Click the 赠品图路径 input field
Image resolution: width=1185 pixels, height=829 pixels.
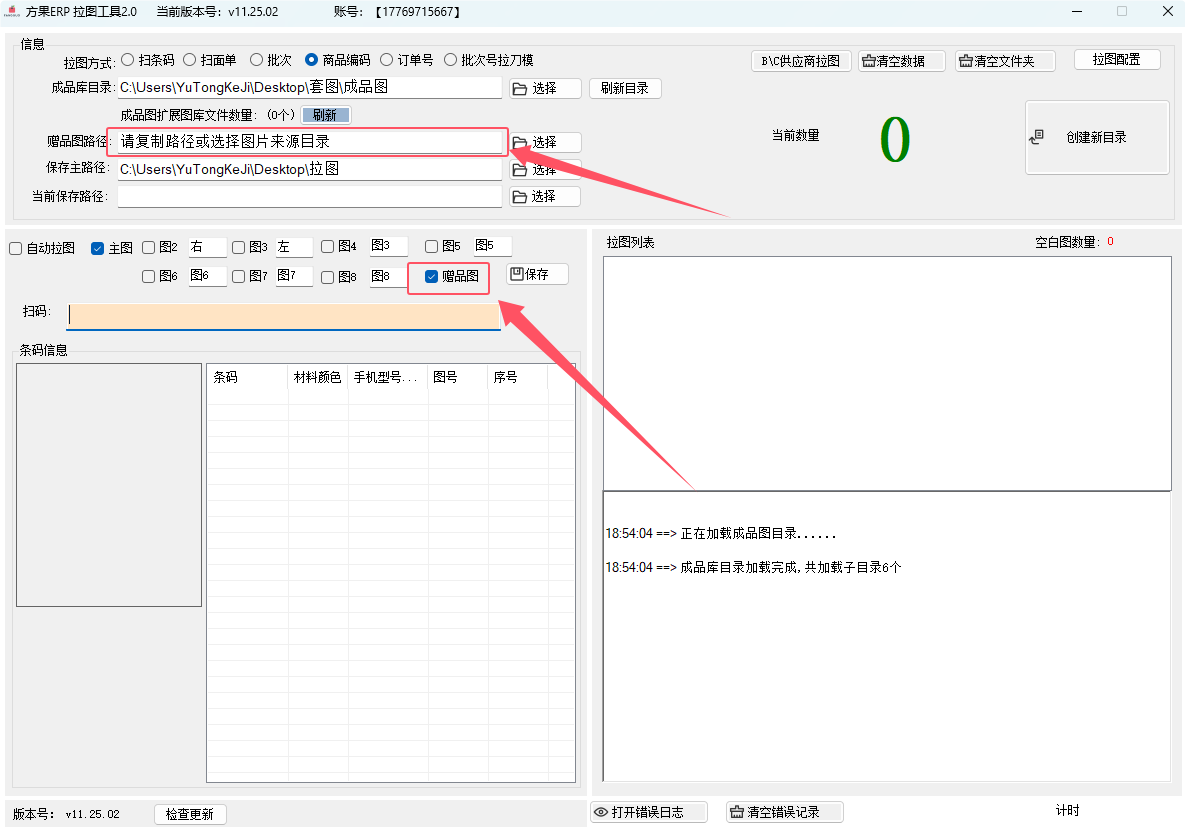pyautogui.click(x=310, y=141)
